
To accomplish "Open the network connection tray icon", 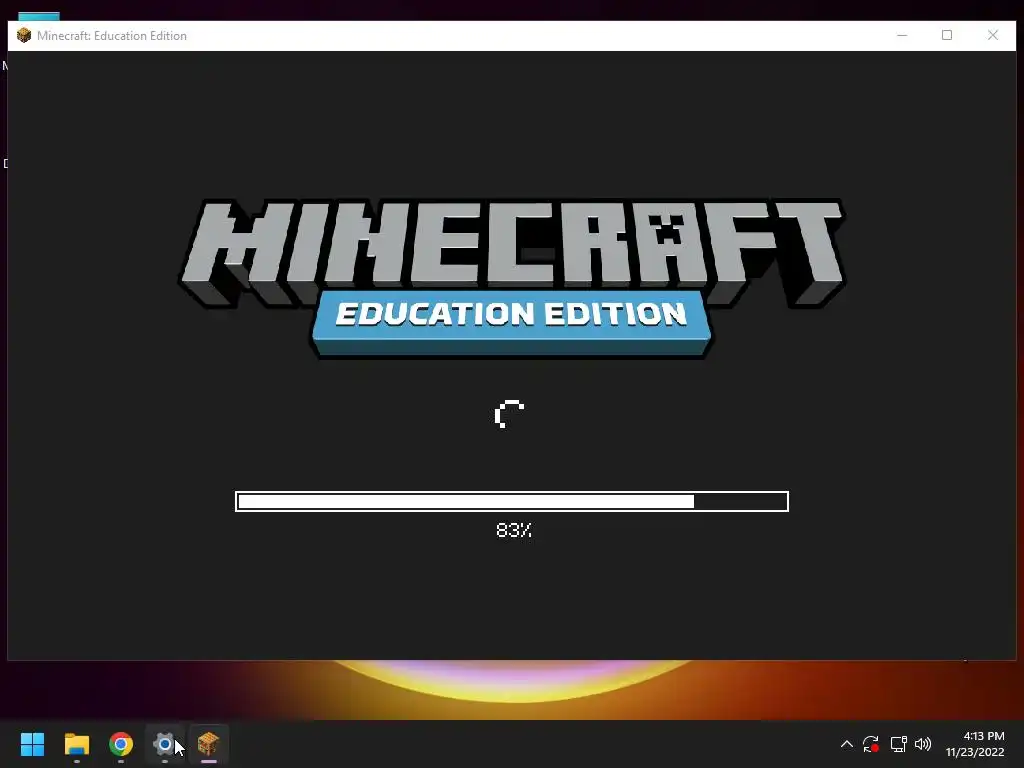I will pos(898,744).
